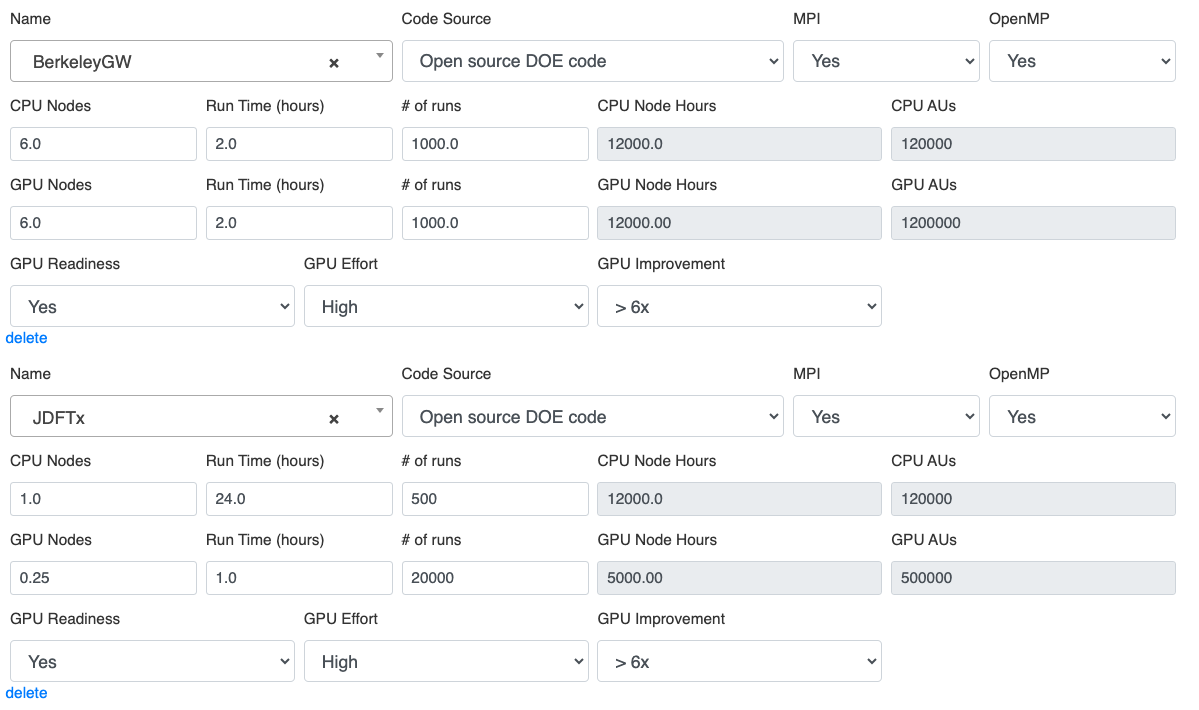This screenshot has height=710, width=1199.
Task: Open the MPI dropdown for BerkeleyGW
Action: (x=886, y=61)
